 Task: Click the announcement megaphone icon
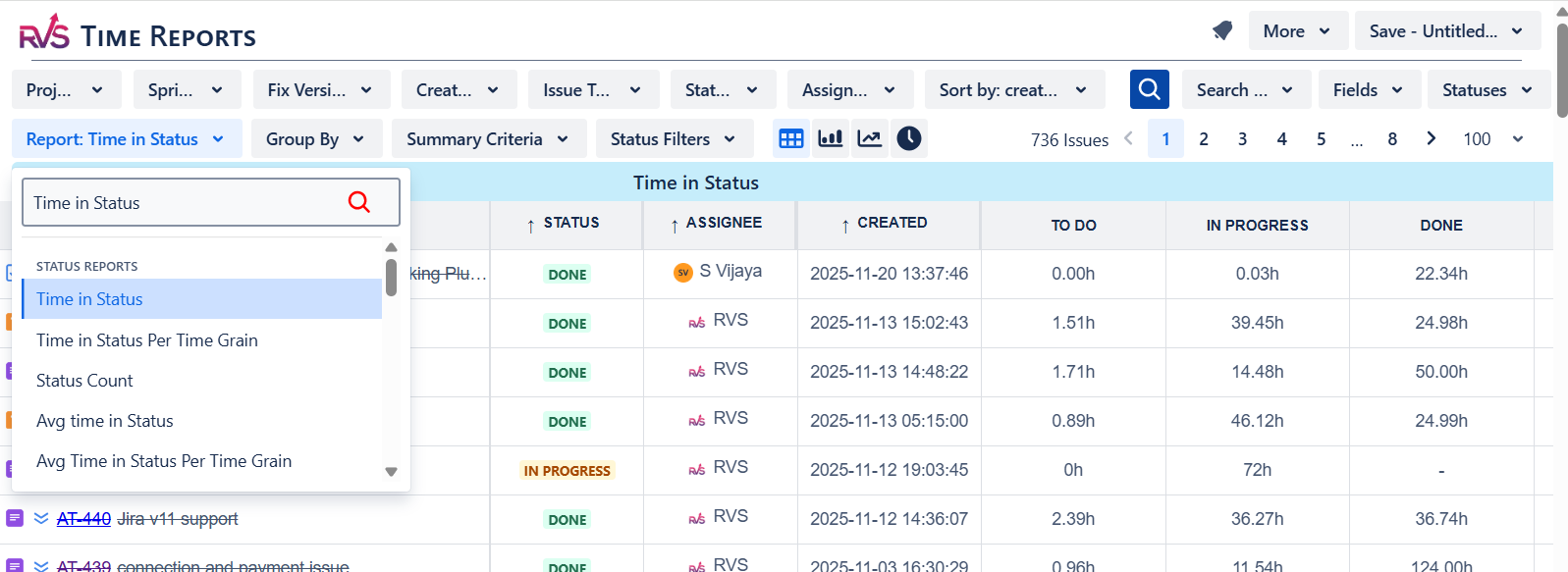(1222, 30)
